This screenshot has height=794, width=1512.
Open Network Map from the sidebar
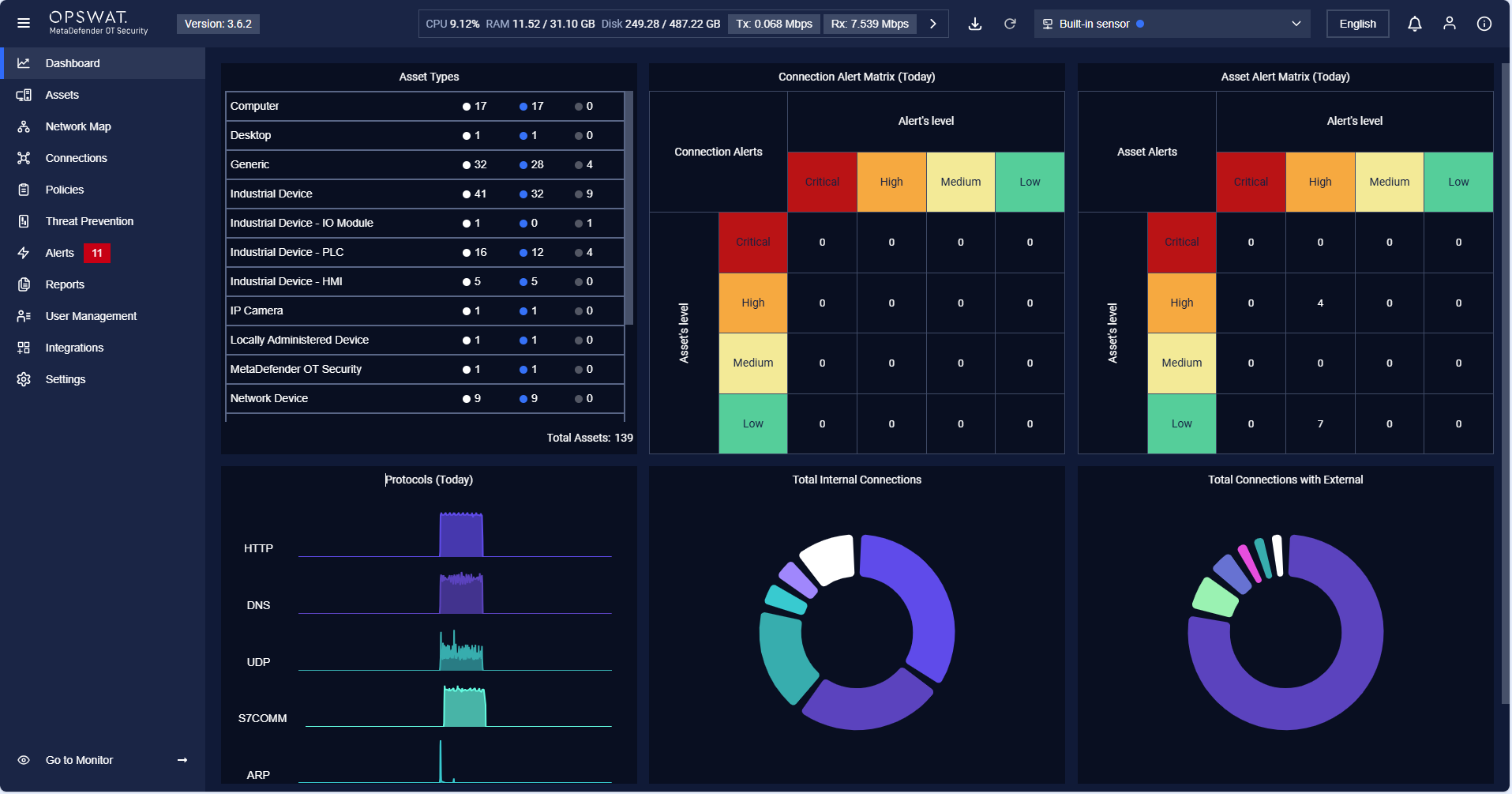coord(77,126)
